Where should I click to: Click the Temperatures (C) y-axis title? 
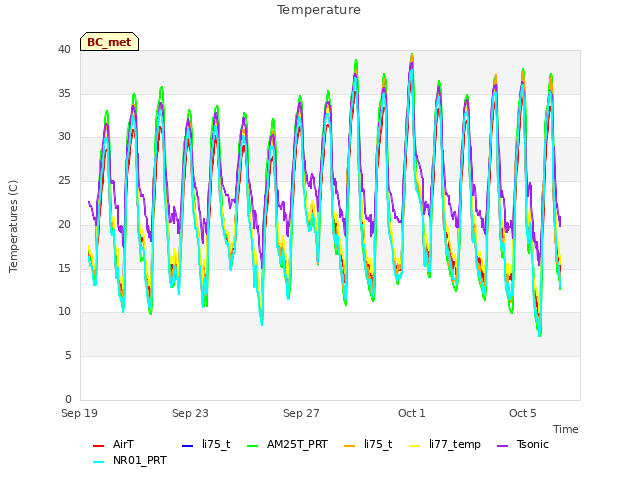(x=13, y=226)
